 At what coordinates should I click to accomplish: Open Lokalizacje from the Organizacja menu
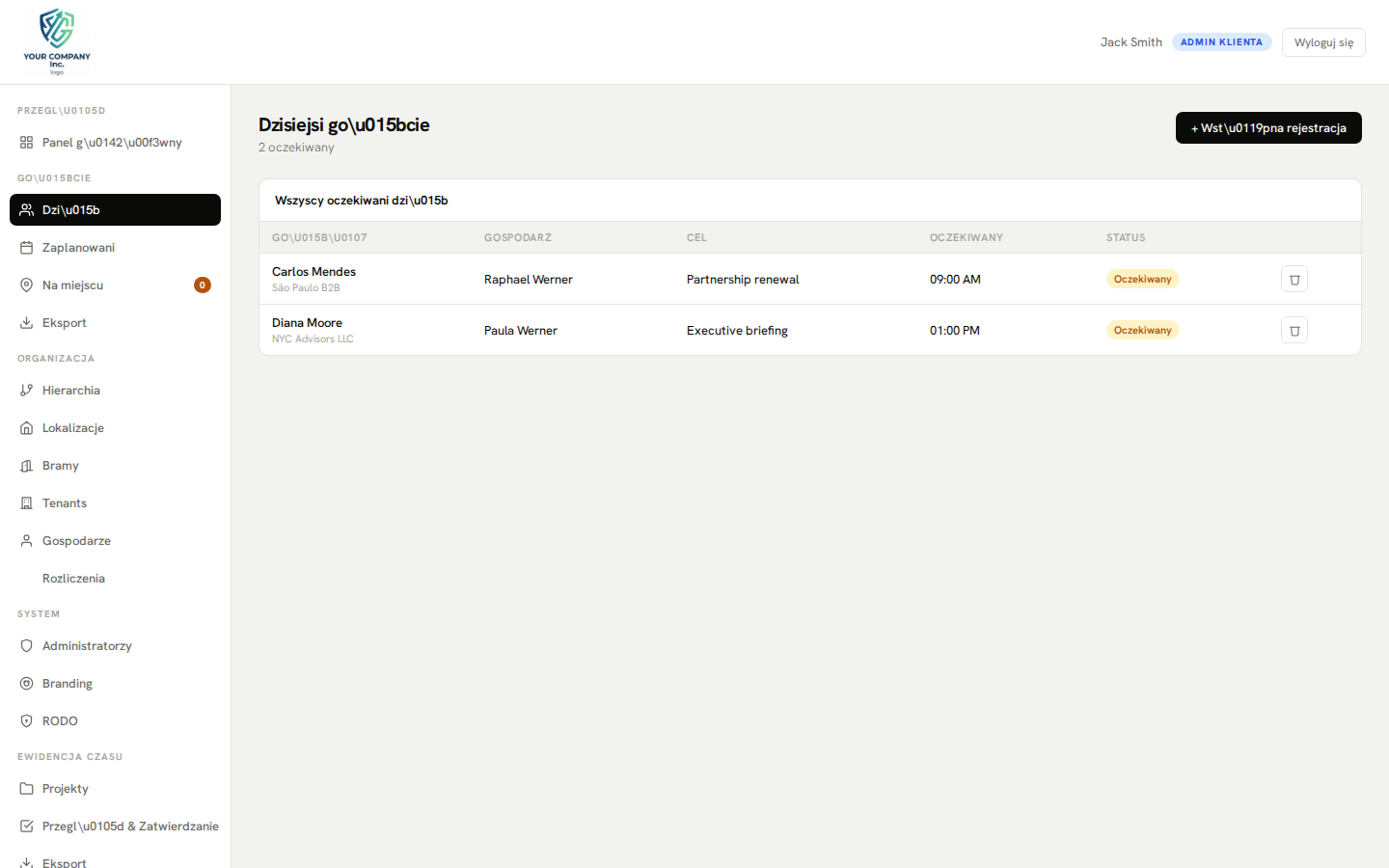click(26, 427)
